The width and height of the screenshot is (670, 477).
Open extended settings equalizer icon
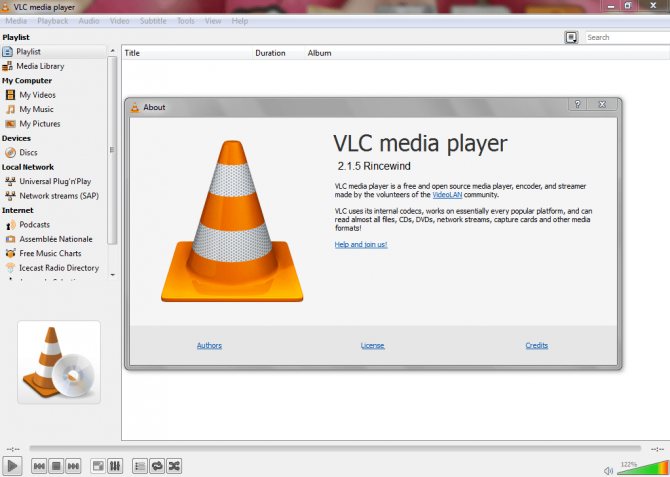click(x=115, y=466)
